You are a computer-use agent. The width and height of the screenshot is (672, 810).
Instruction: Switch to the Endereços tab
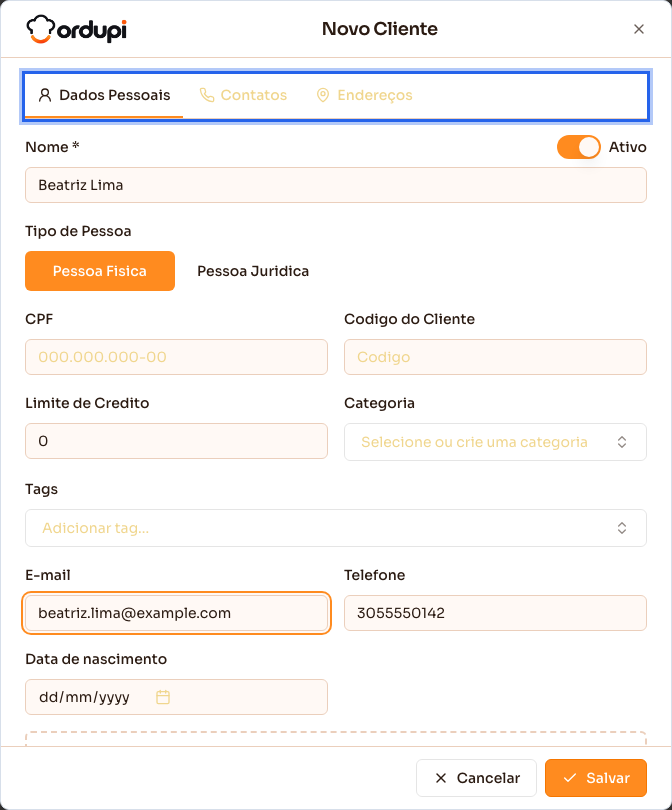pos(364,95)
